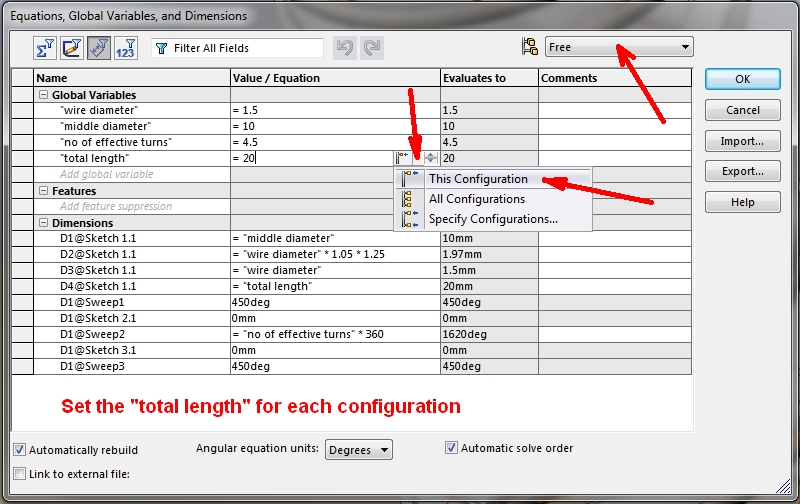Click the All Configurations menu icon
Viewport: 800px width, 504px height.
click(x=407, y=199)
